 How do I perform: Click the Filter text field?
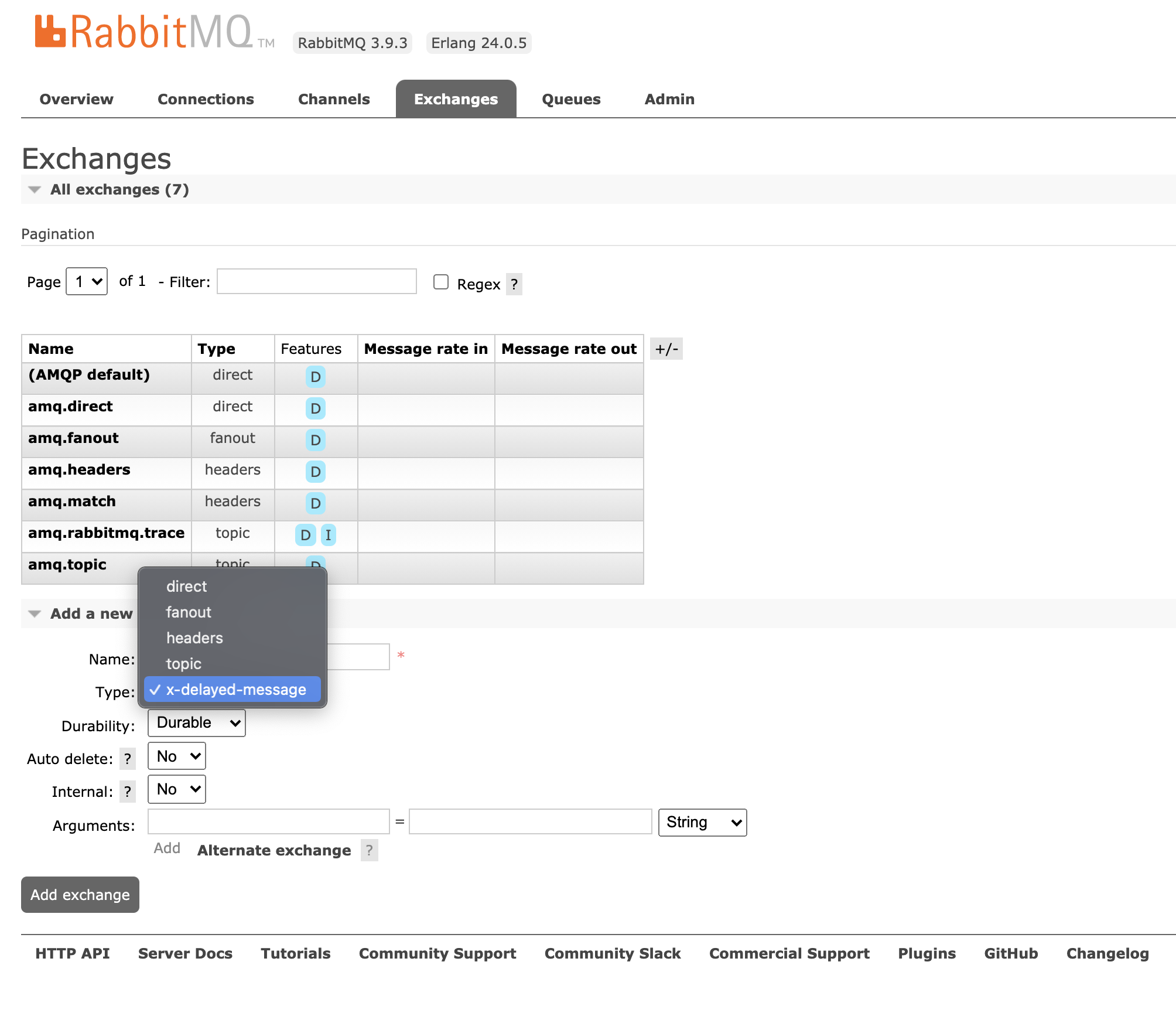pos(317,282)
